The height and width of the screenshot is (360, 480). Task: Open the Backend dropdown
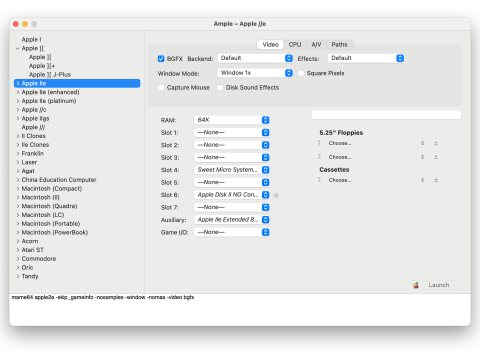click(255, 58)
